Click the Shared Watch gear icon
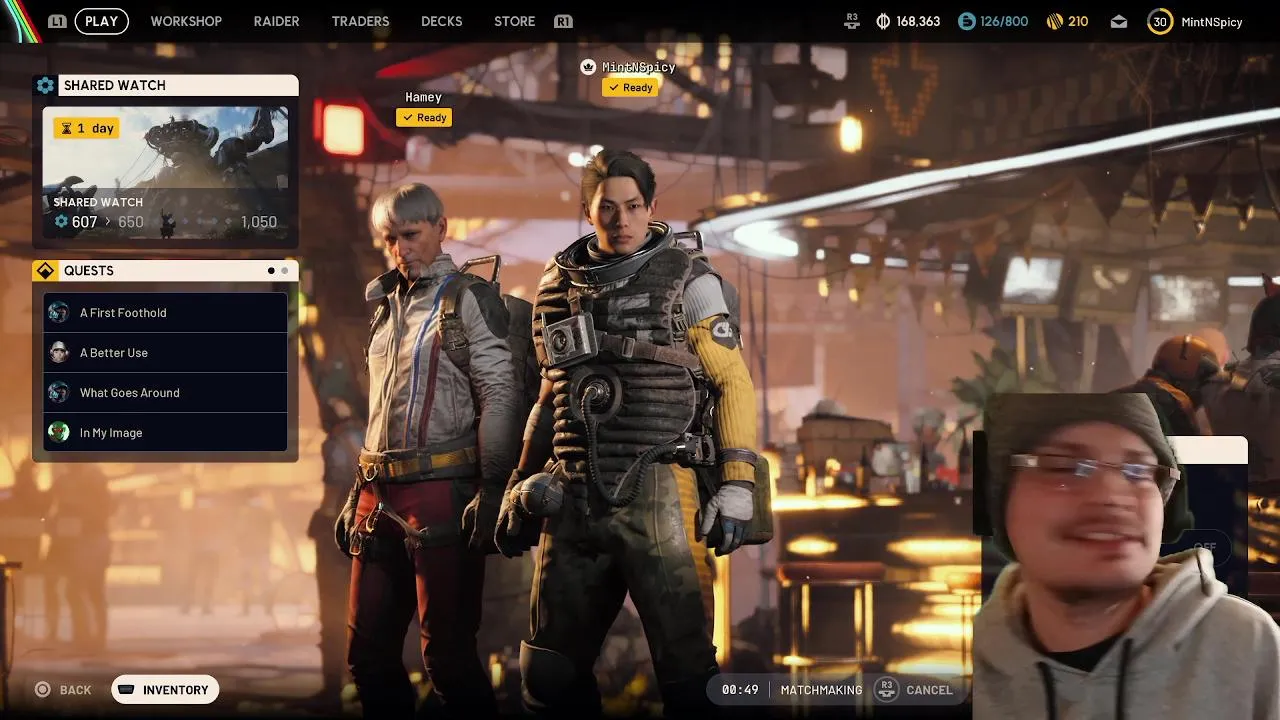 45,85
